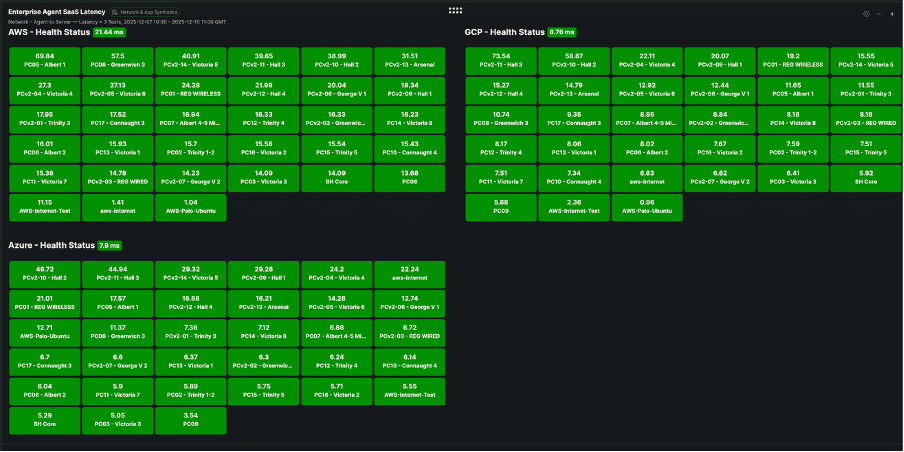Click GCP card AWS-Internet-Test (2.36)
The height and width of the screenshot is (452, 904).
click(x=574, y=208)
